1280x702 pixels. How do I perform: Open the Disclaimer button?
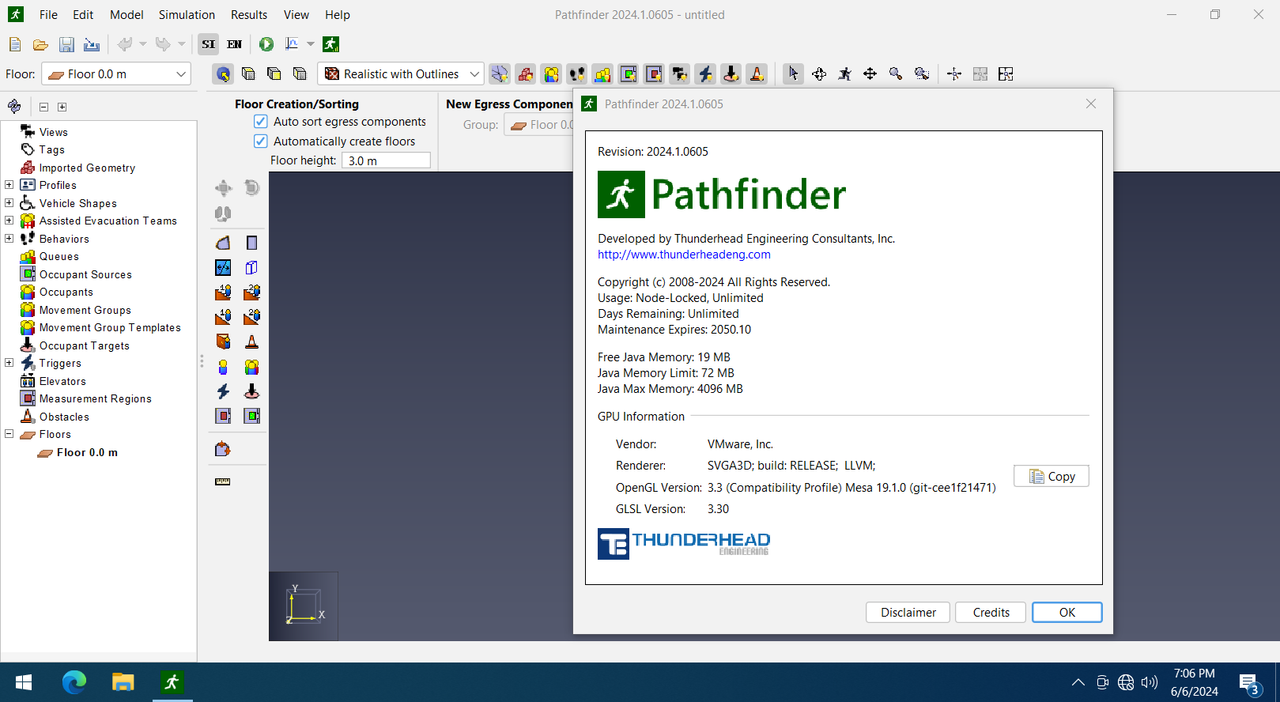[908, 612]
